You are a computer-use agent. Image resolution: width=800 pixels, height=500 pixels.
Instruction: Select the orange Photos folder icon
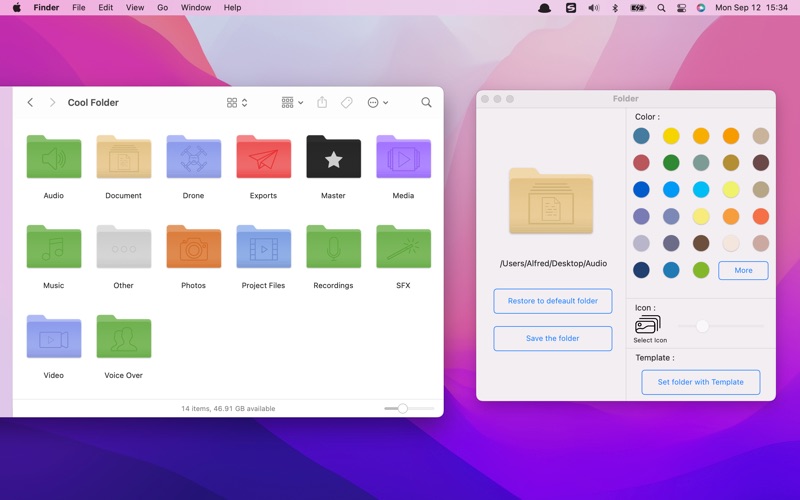193,246
